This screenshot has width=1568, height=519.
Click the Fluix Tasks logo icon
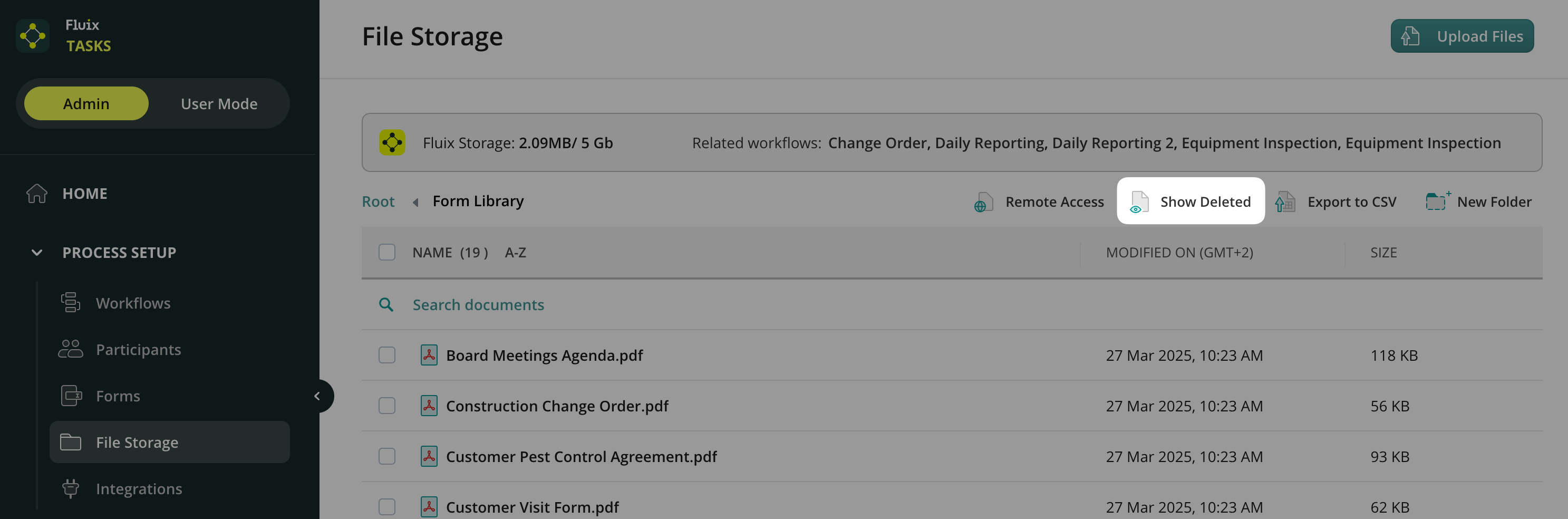point(33,36)
